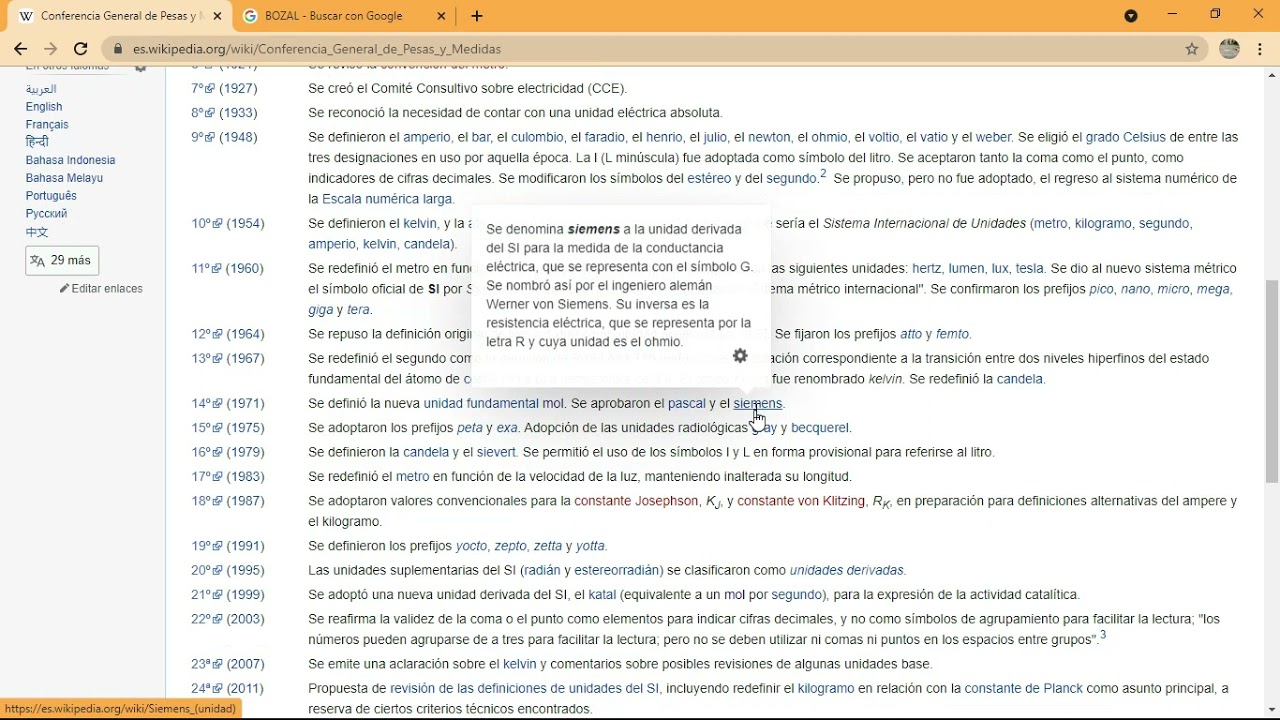
Task: Click the gear icon in the siemens preview popup
Action: [740, 356]
